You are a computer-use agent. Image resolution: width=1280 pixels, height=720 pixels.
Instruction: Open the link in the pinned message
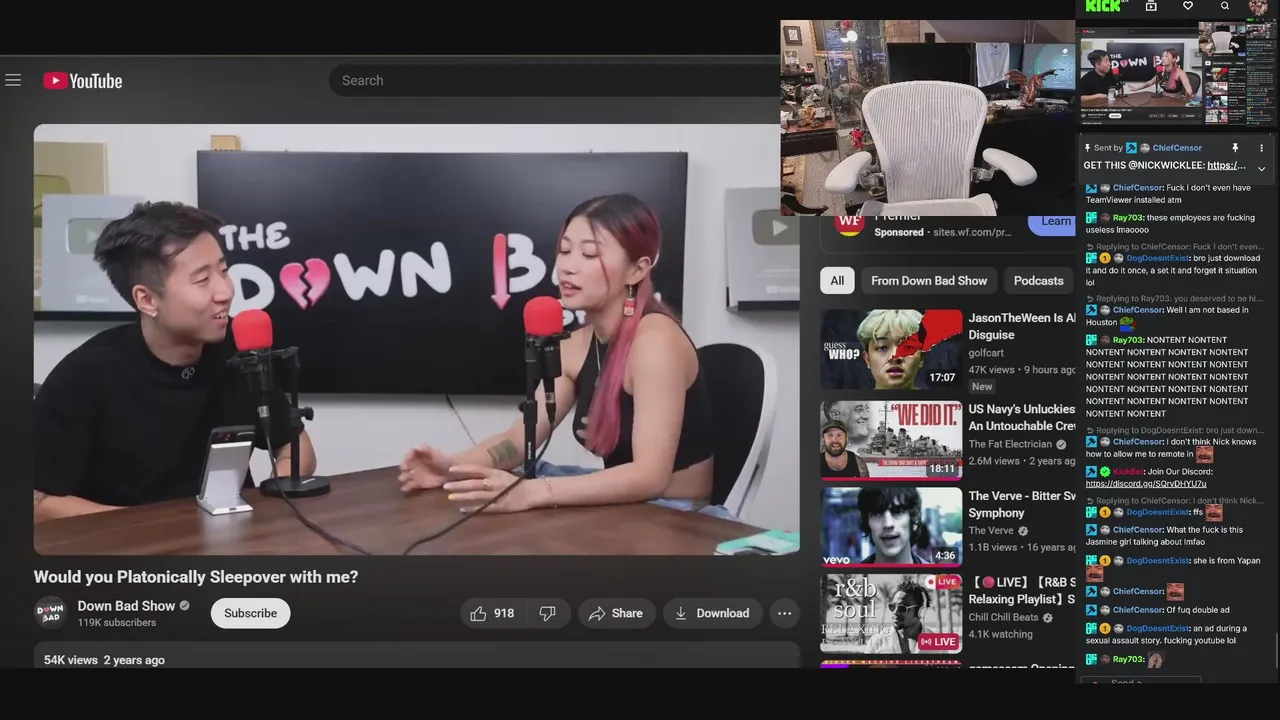1226,166
